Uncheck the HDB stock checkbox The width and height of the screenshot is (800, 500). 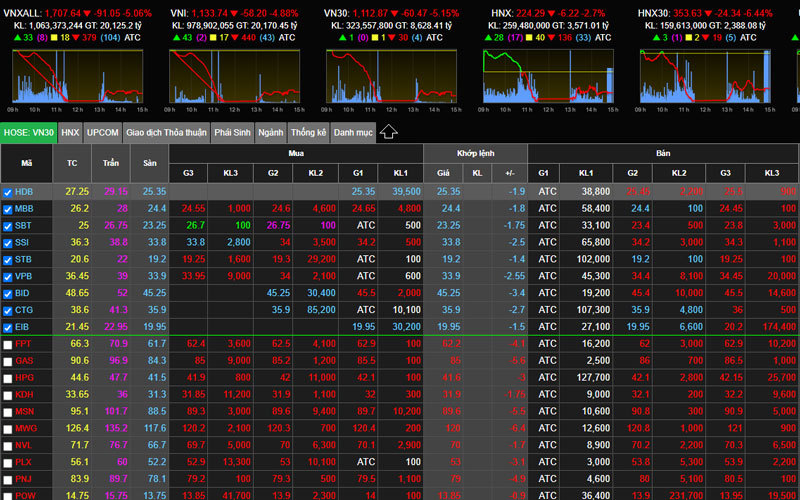[8, 192]
